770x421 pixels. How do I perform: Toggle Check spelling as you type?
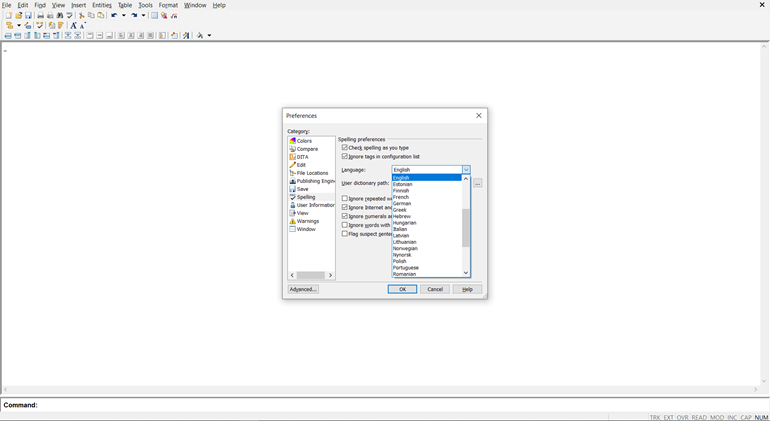coord(345,147)
